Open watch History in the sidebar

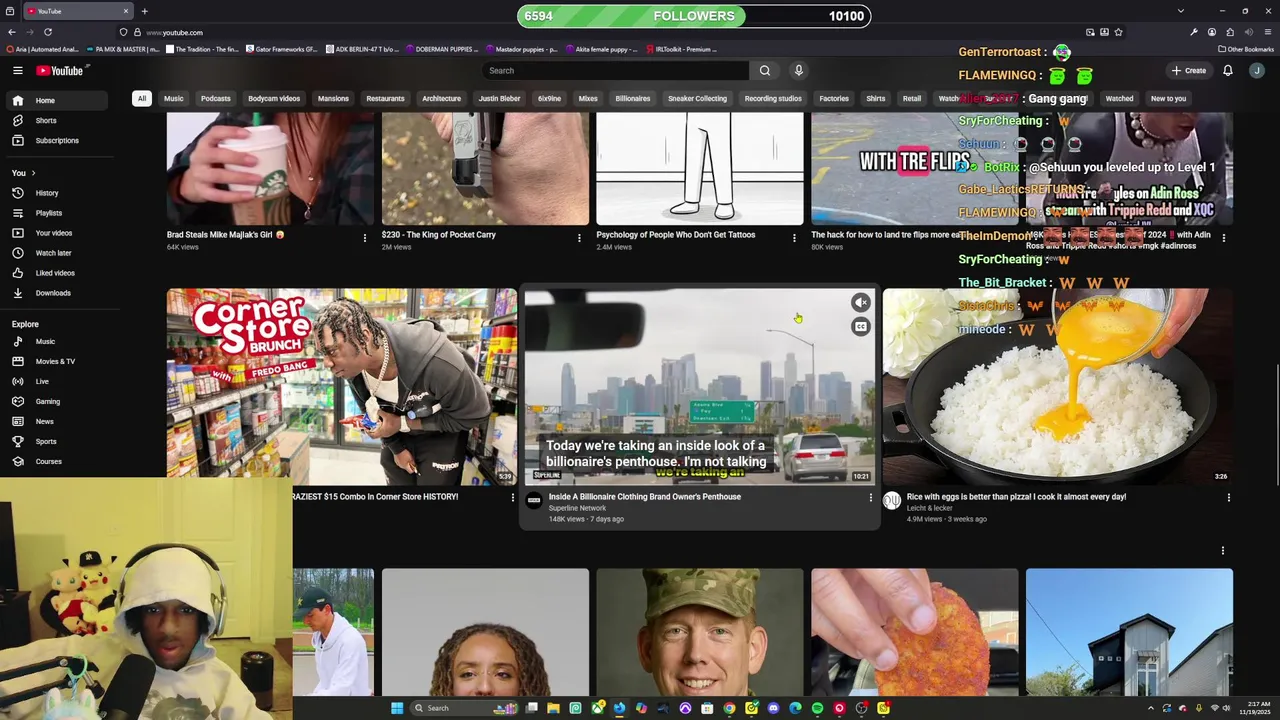click(x=55, y=193)
